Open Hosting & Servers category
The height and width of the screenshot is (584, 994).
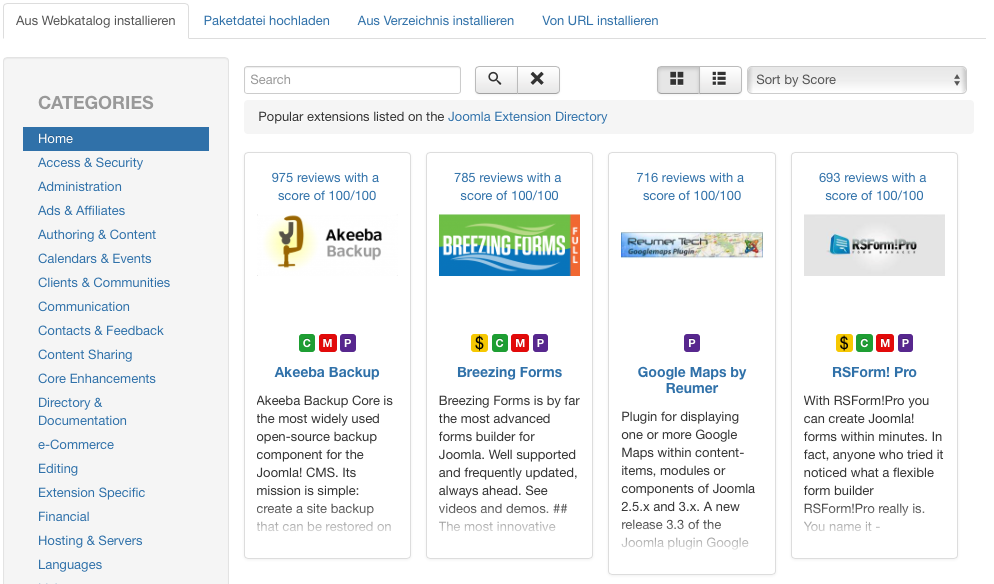click(90, 541)
